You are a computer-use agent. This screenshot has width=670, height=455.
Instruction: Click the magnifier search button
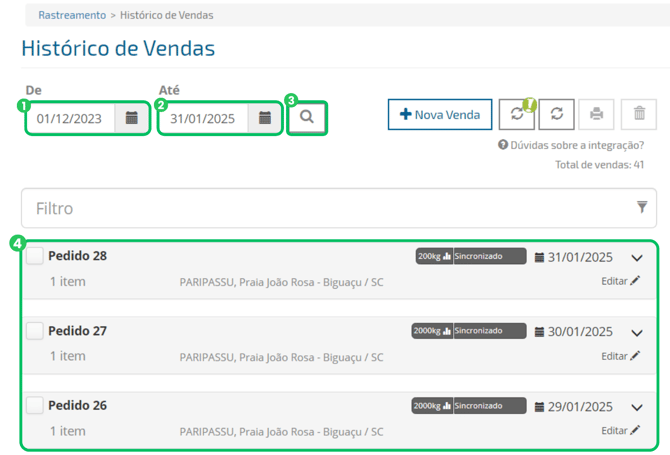pyautogui.click(x=307, y=117)
